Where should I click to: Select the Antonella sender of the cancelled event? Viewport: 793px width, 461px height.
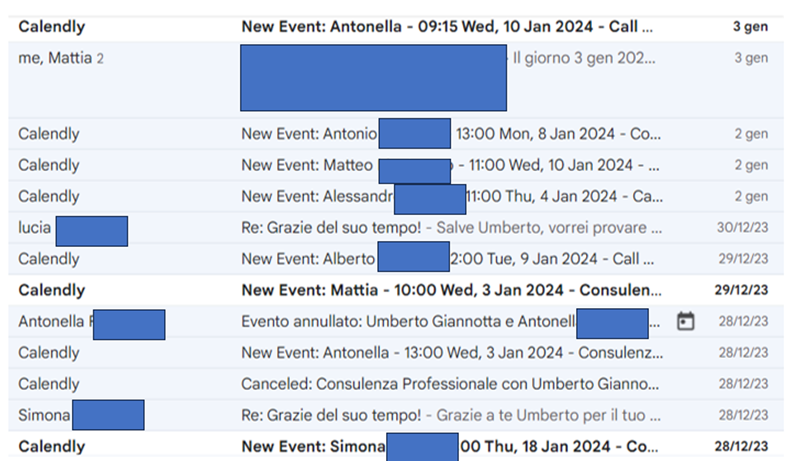click(x=54, y=322)
